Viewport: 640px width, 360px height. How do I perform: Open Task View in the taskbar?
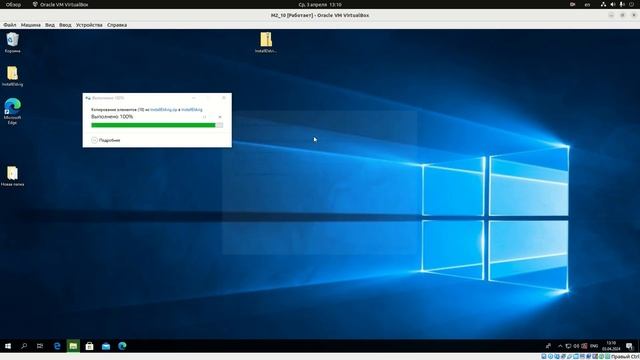(40, 346)
